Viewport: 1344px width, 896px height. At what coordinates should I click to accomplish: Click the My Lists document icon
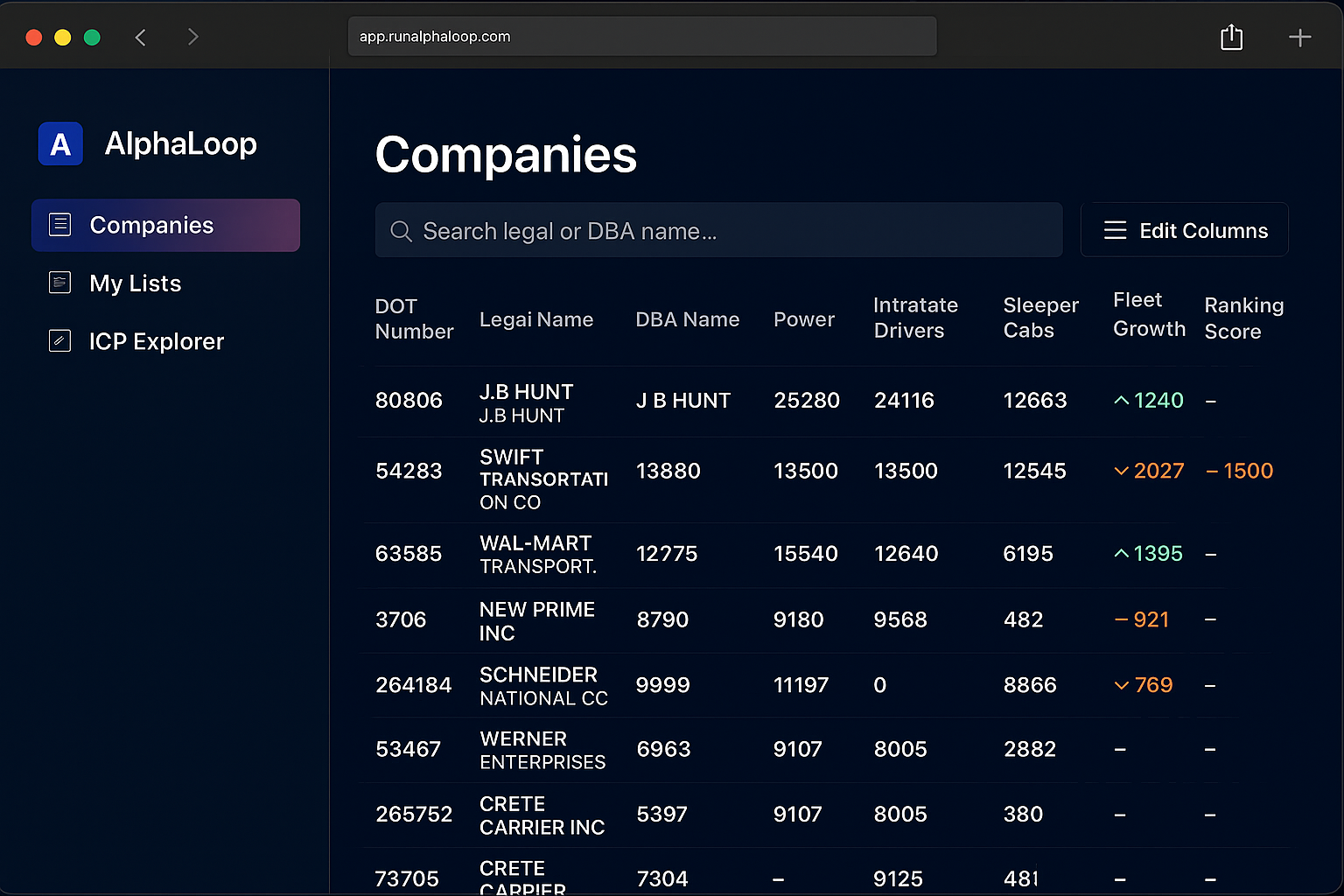pyautogui.click(x=59, y=282)
